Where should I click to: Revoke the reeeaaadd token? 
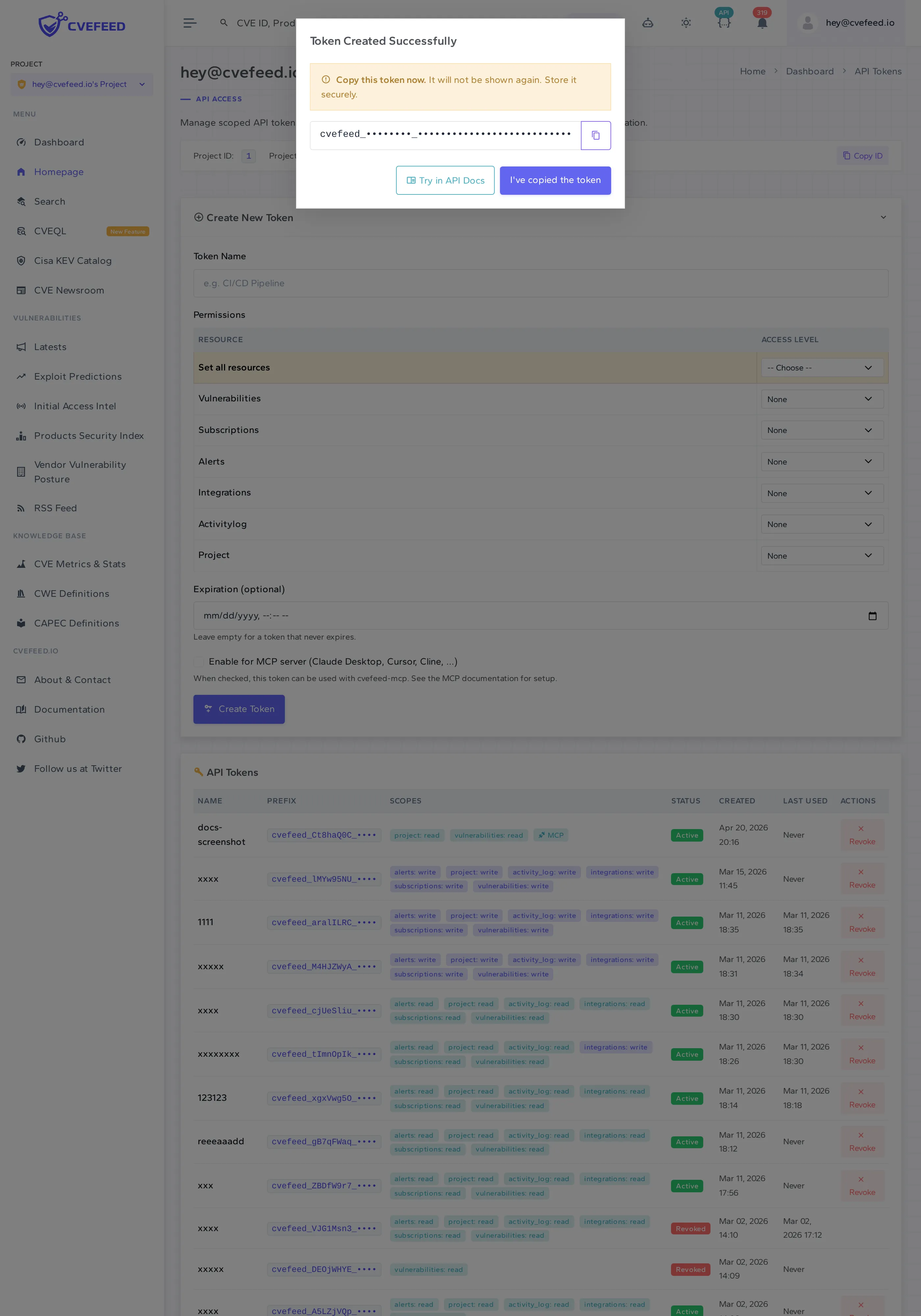[862, 1142]
